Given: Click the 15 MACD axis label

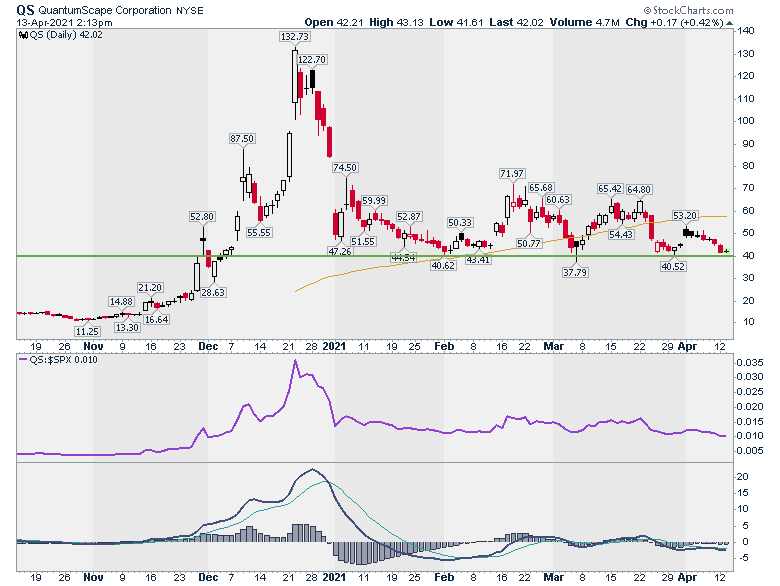Looking at the screenshot, I should click(x=743, y=492).
